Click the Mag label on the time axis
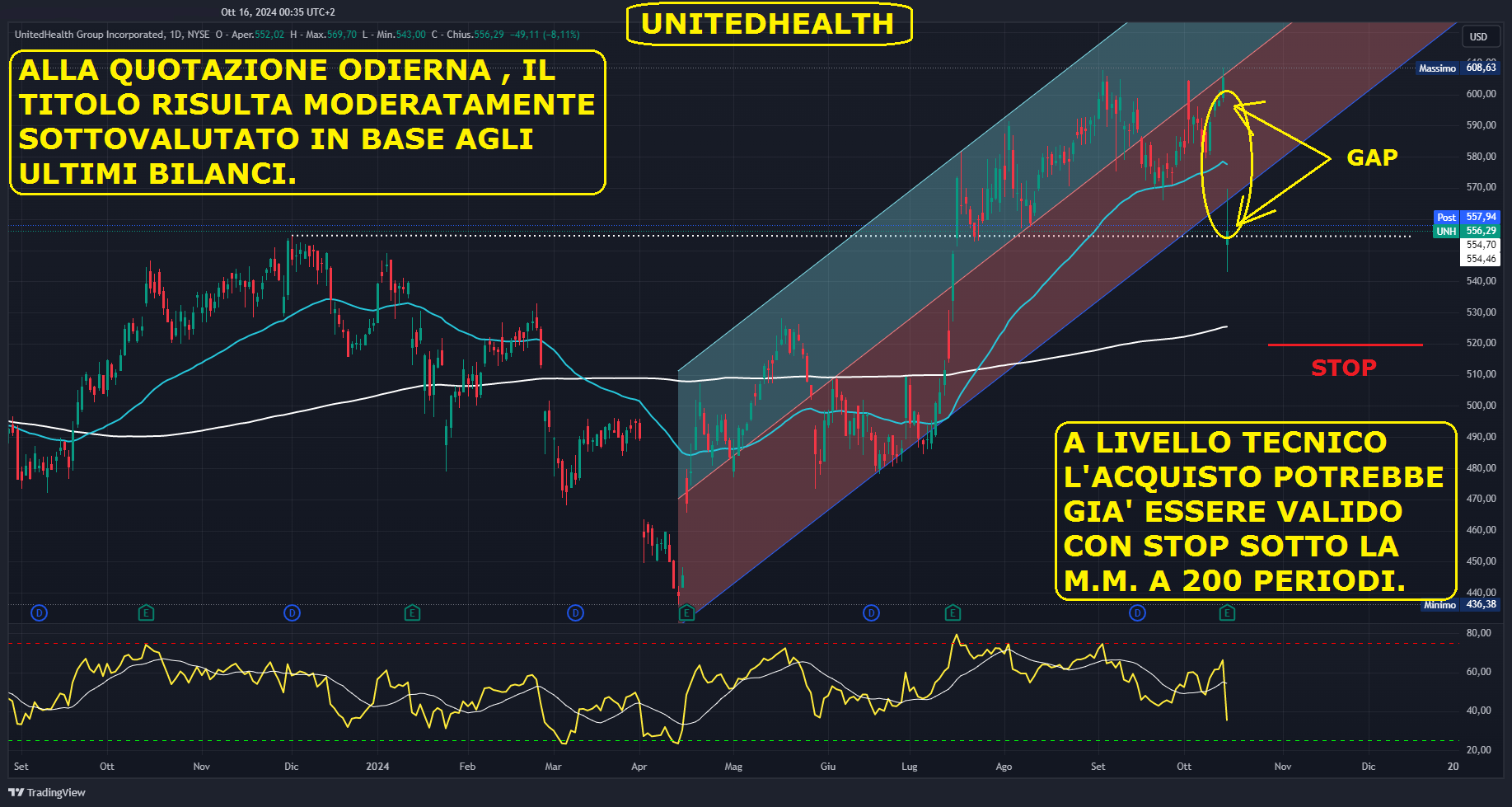Viewport: 1512px width, 807px height. point(733,767)
